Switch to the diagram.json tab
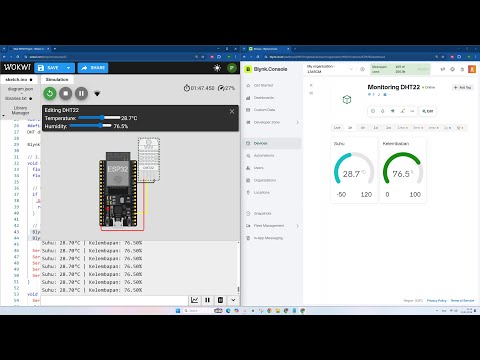The image size is (480, 360). [x=20, y=89]
